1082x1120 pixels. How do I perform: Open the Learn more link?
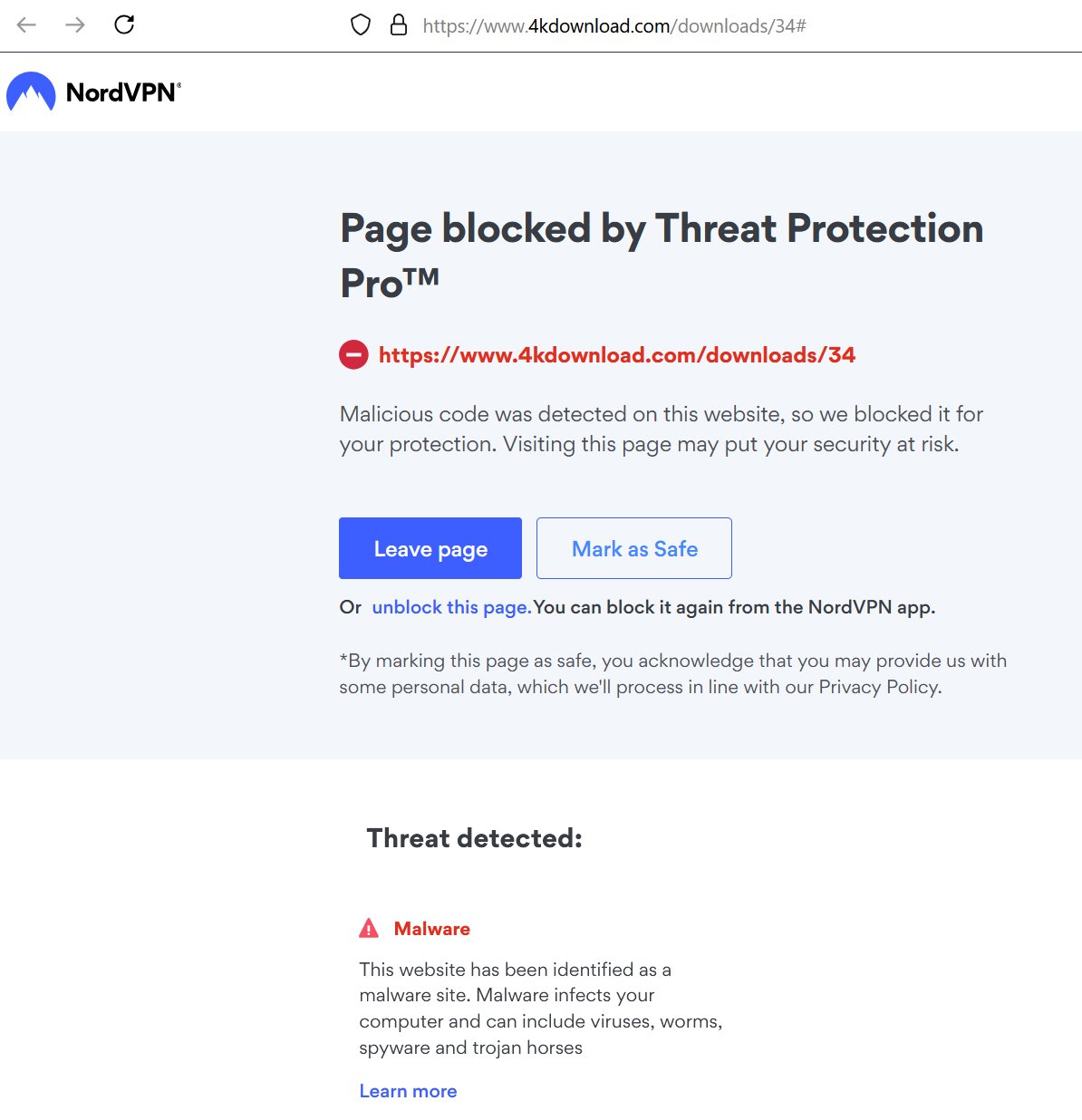[x=408, y=1091]
